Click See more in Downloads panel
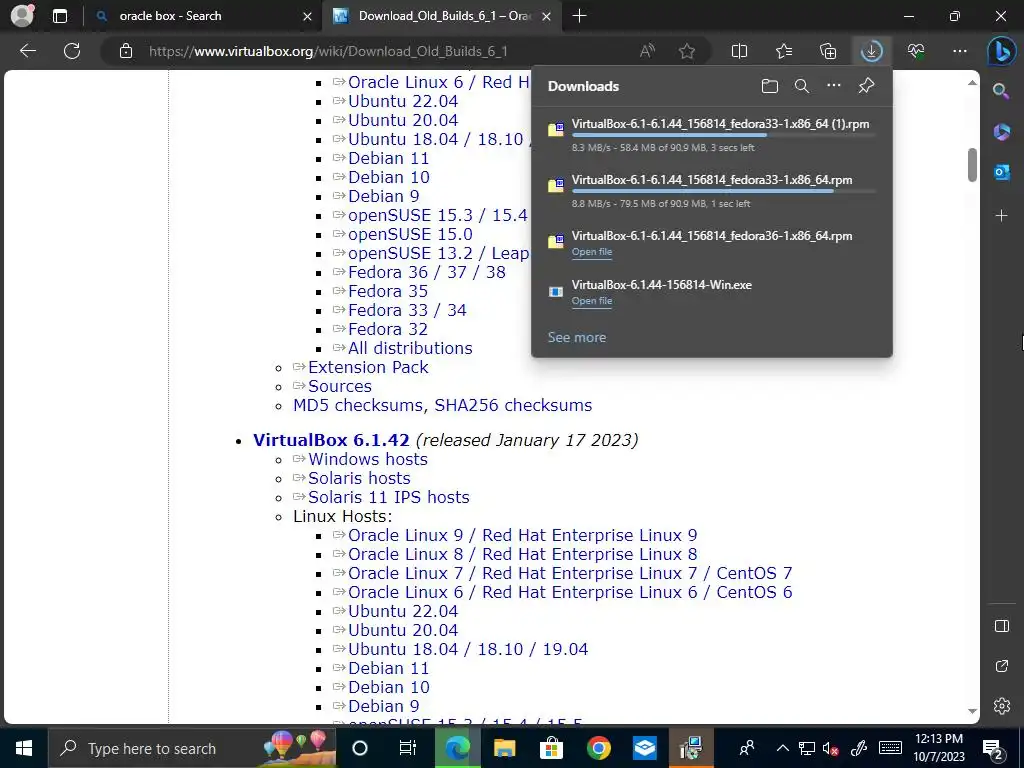 (577, 338)
